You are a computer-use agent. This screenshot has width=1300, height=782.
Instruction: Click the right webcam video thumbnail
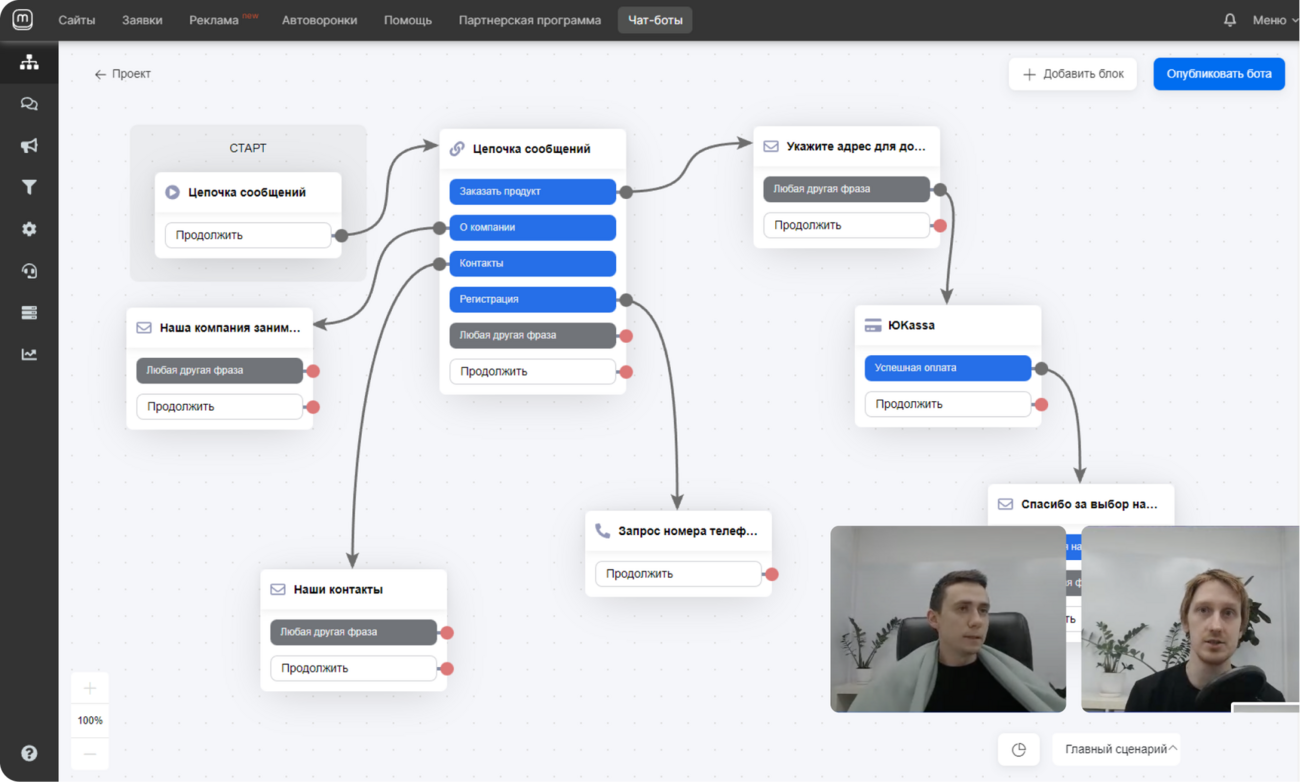(x=1190, y=619)
